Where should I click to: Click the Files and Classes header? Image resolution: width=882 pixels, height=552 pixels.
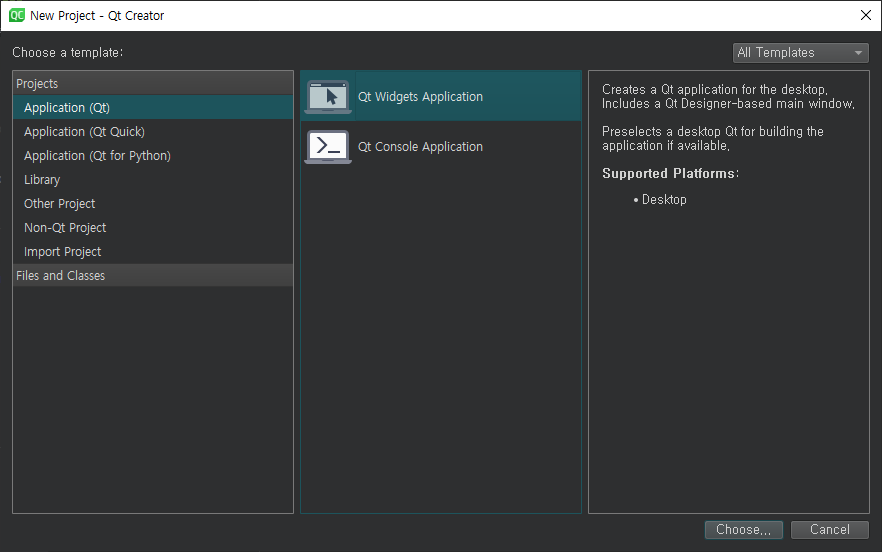point(152,276)
